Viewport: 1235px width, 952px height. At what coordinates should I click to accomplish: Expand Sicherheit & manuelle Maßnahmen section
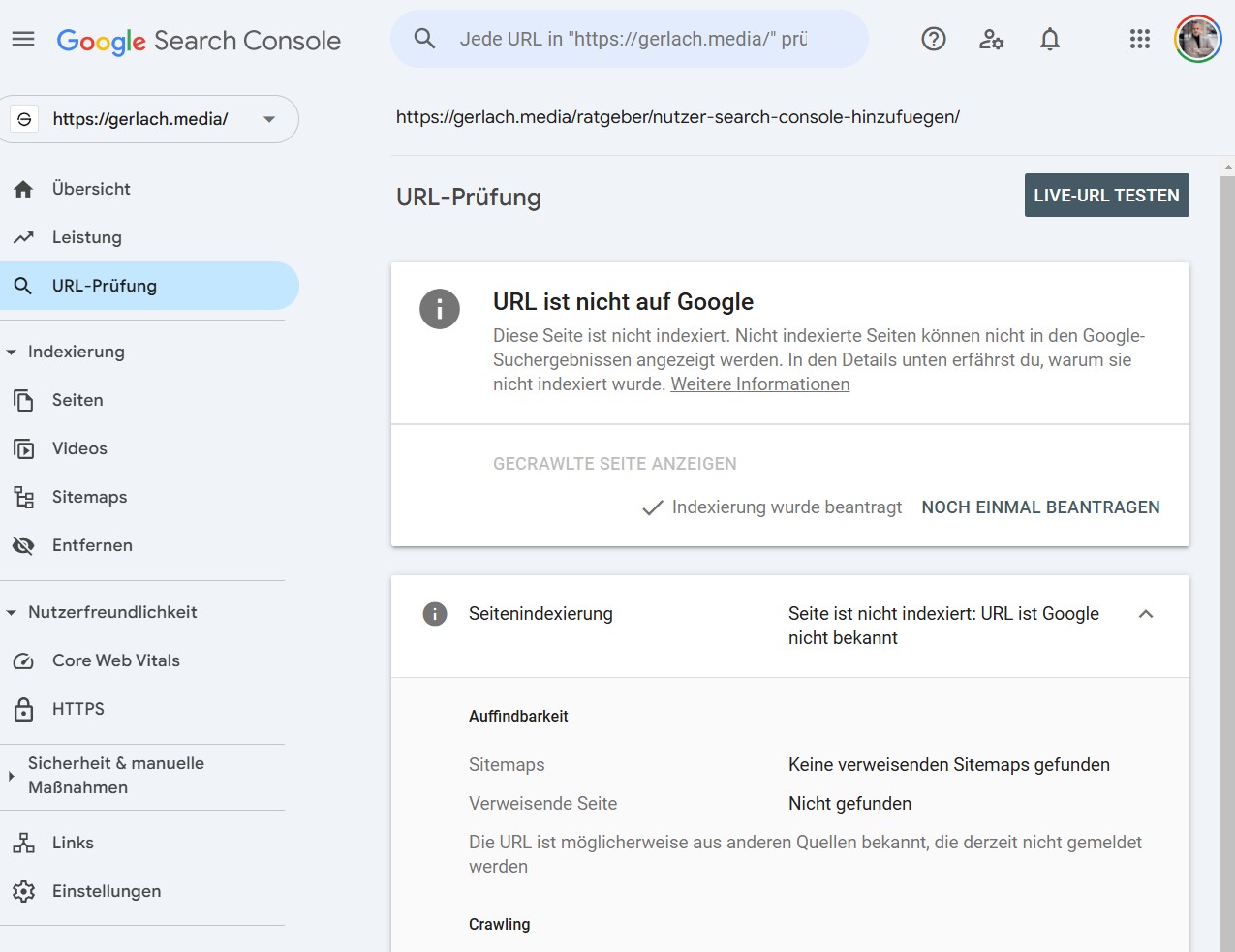(x=12, y=776)
